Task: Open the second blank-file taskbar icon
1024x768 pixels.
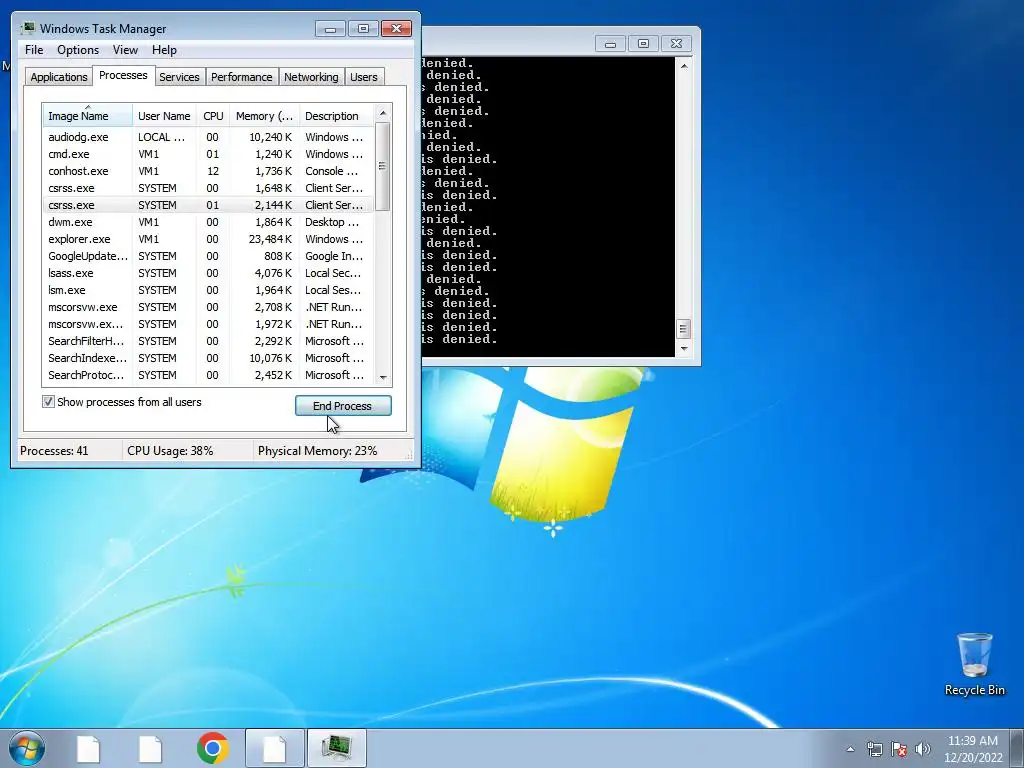Action: tap(150, 748)
